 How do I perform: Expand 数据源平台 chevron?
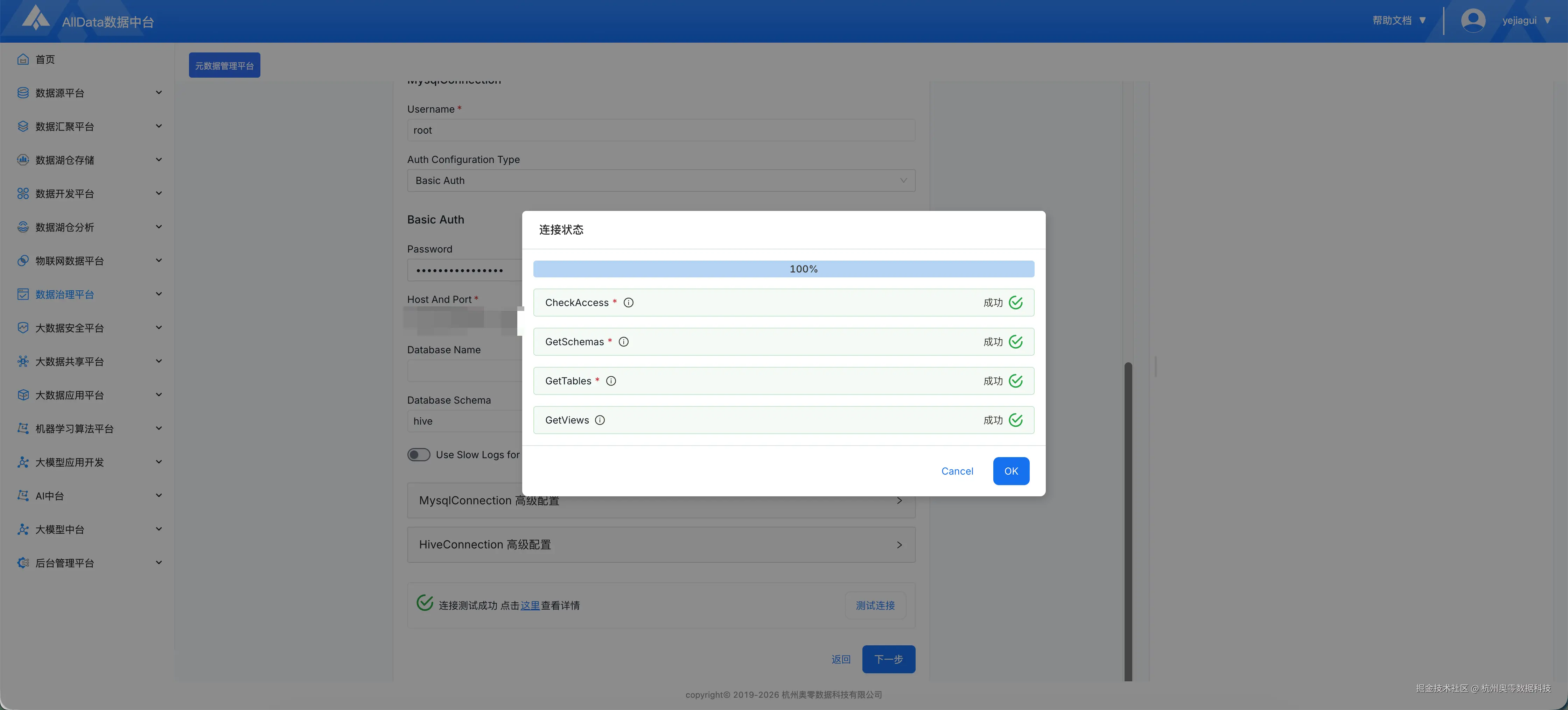(x=159, y=92)
